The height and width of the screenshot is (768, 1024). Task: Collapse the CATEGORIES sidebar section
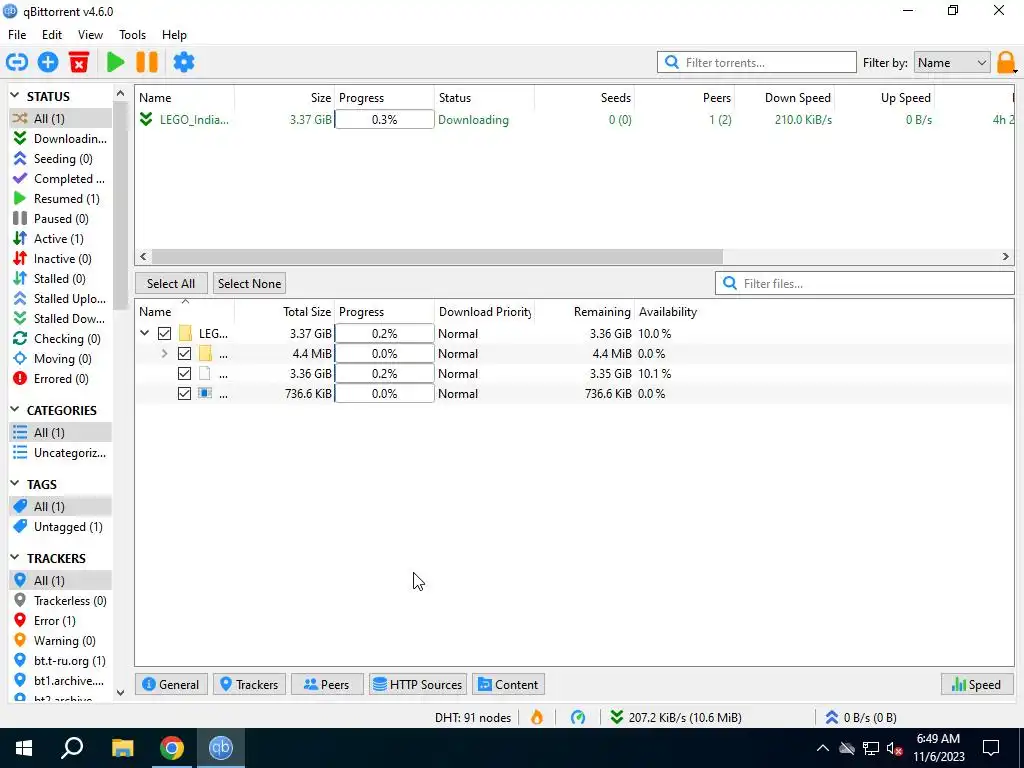15,410
